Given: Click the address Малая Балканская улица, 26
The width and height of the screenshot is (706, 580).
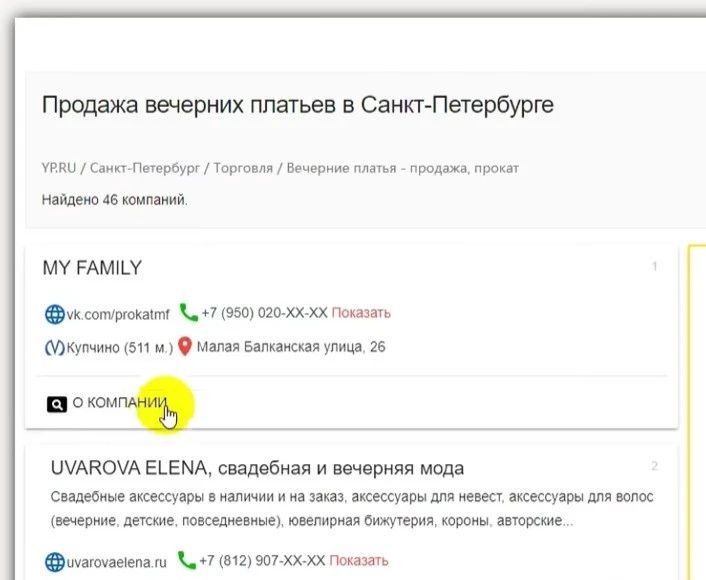Looking at the screenshot, I should pos(291,347).
